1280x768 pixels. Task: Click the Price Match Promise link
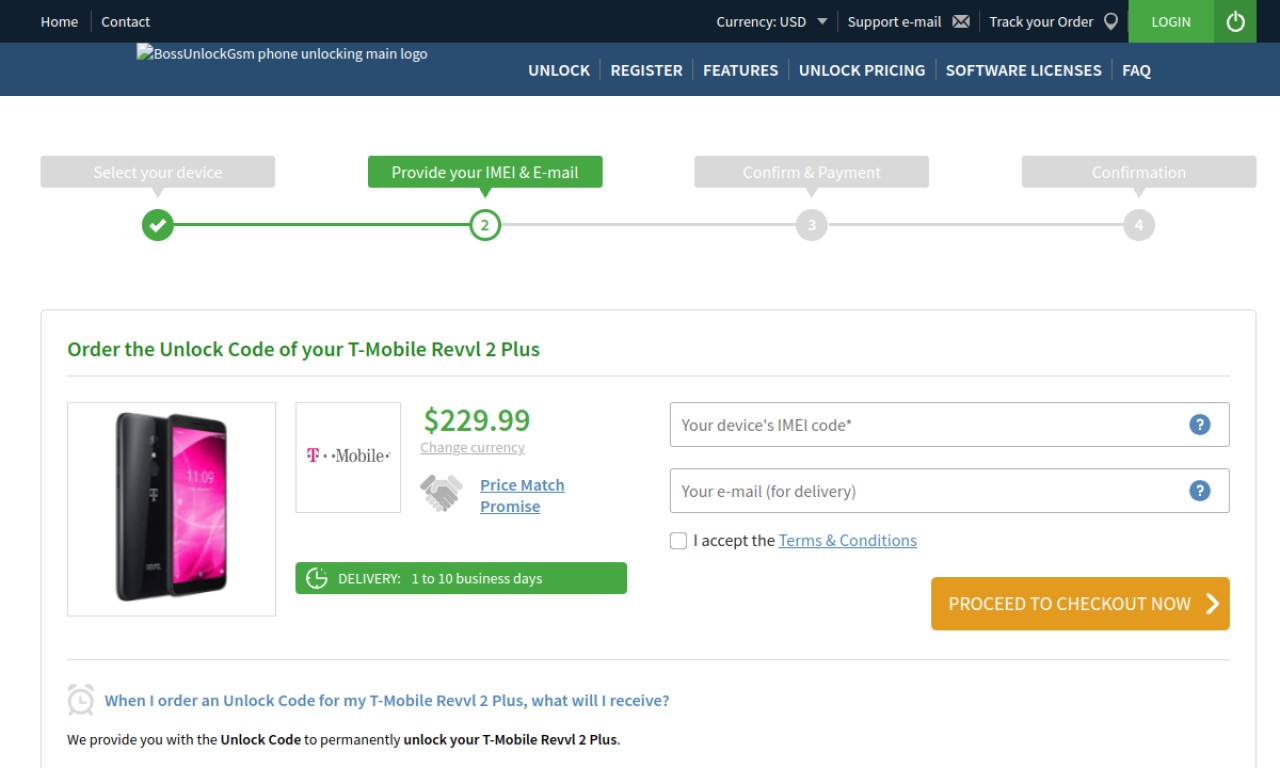pos(522,496)
